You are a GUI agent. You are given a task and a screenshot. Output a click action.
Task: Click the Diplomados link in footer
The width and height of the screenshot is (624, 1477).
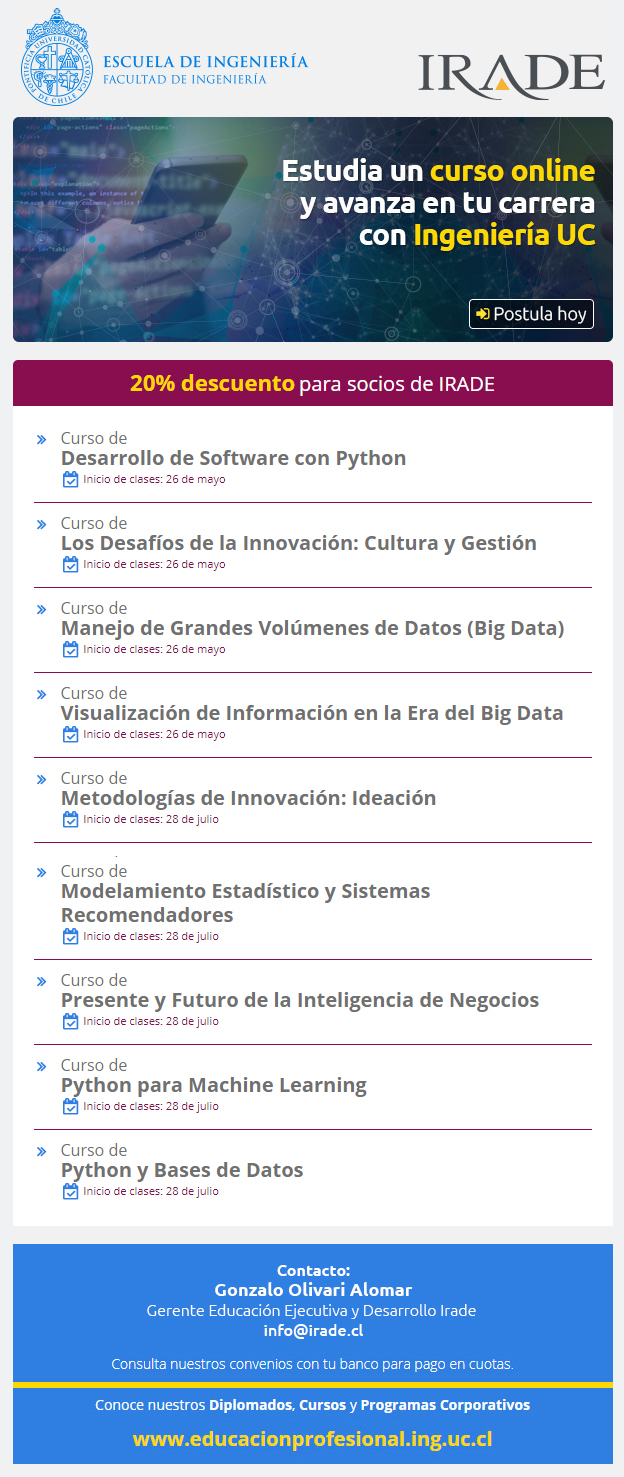click(251, 1405)
